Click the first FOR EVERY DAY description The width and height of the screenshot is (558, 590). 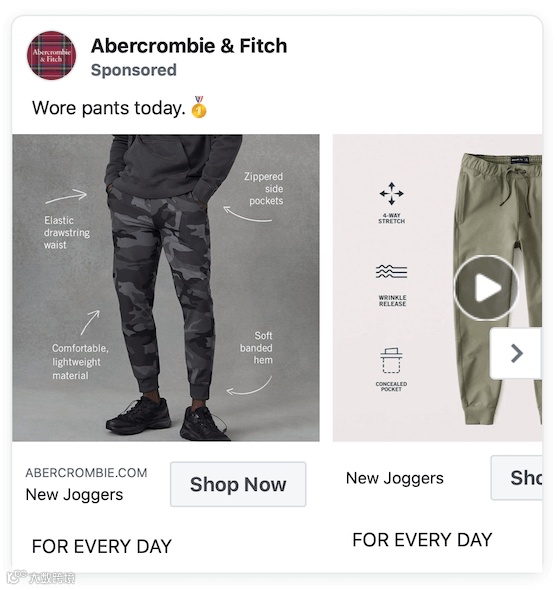(x=102, y=546)
